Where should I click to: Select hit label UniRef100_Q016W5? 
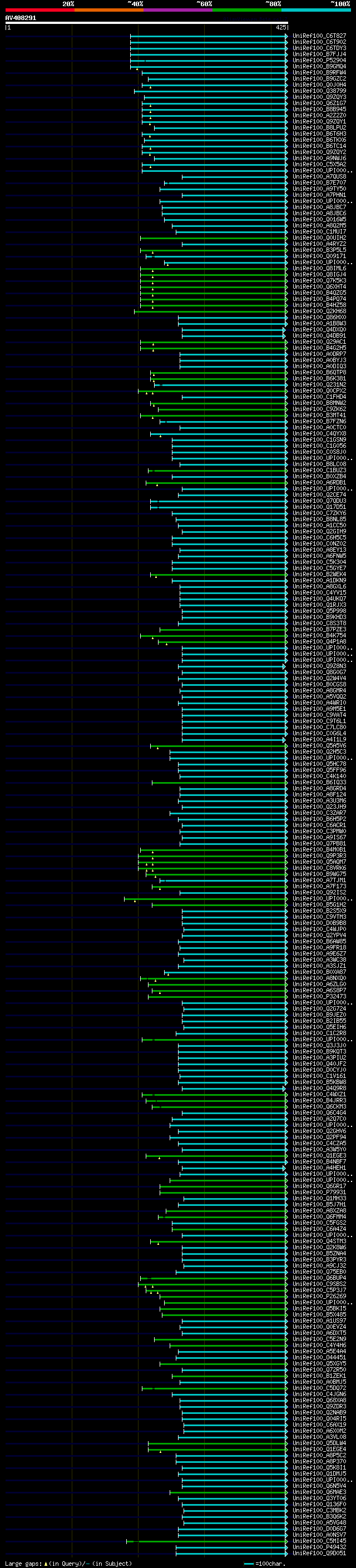(319, 219)
